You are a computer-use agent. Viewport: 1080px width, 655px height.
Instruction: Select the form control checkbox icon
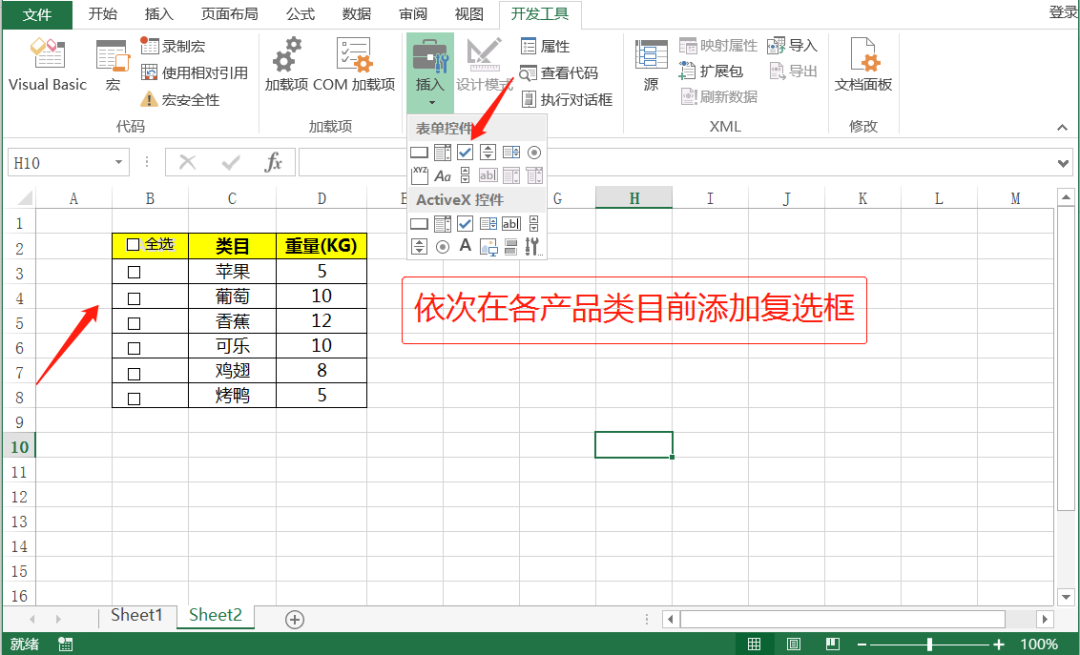[x=465, y=153]
